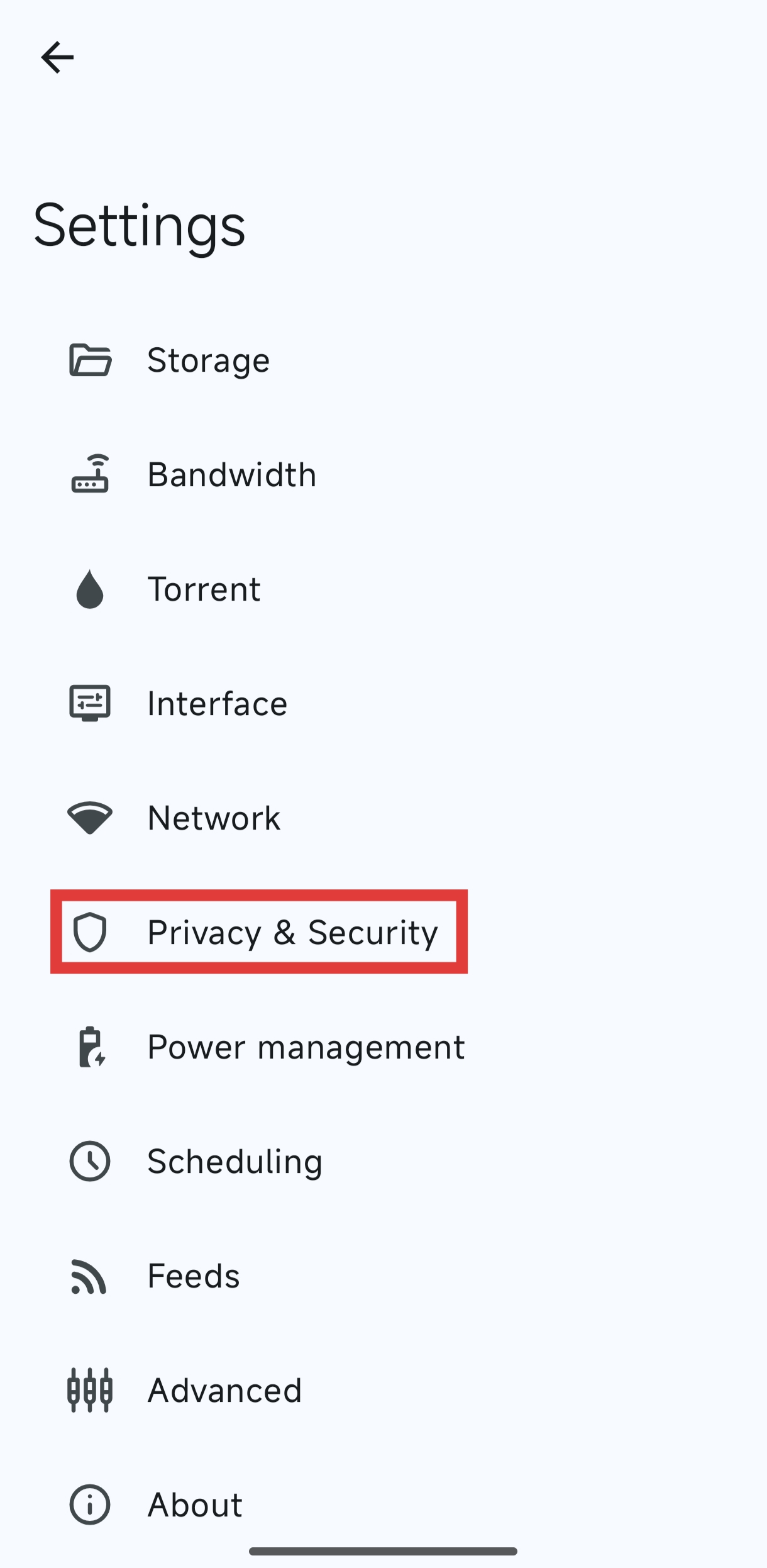This screenshot has width=767, height=1568.
Task: Tap the Privacy & Security shield icon
Action: (x=90, y=932)
